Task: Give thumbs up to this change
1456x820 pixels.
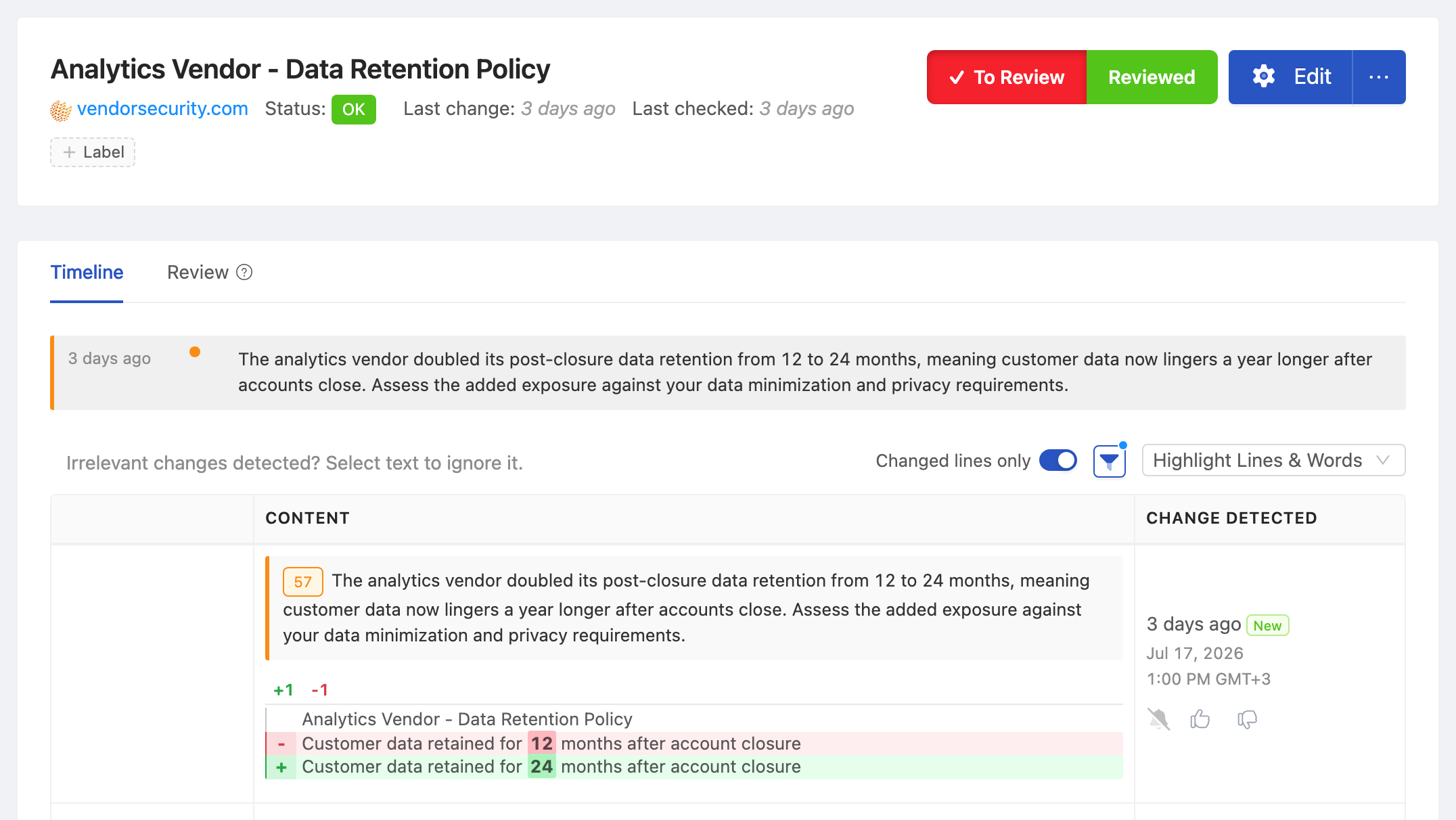Action: click(1200, 719)
